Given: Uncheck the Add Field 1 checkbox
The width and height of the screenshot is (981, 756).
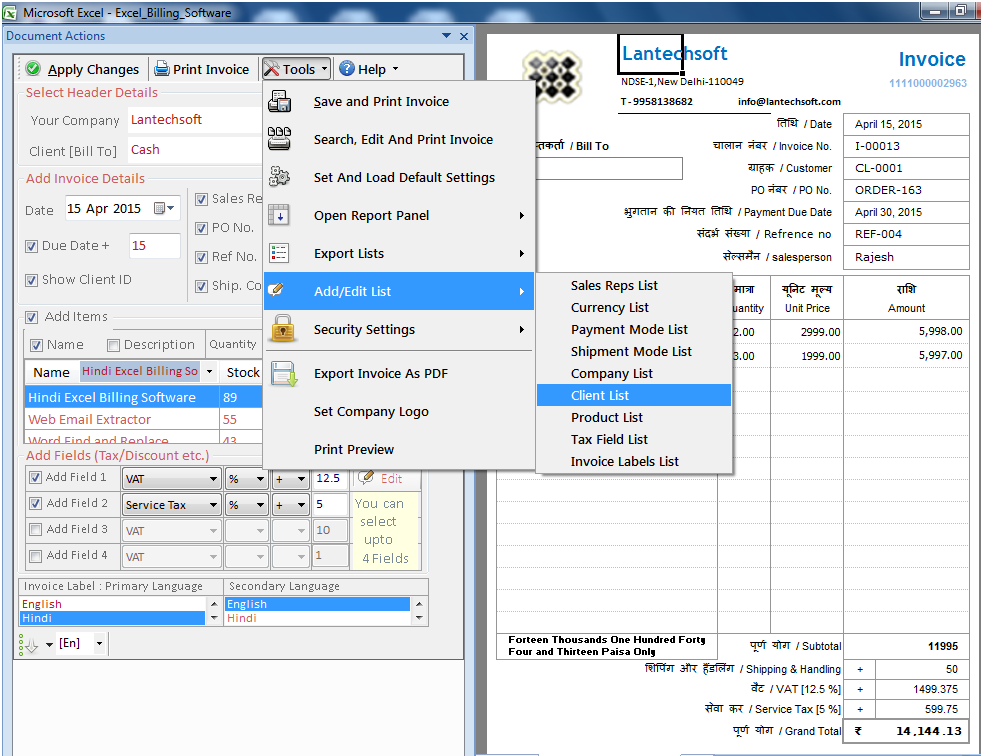Looking at the screenshot, I should click(x=36, y=478).
